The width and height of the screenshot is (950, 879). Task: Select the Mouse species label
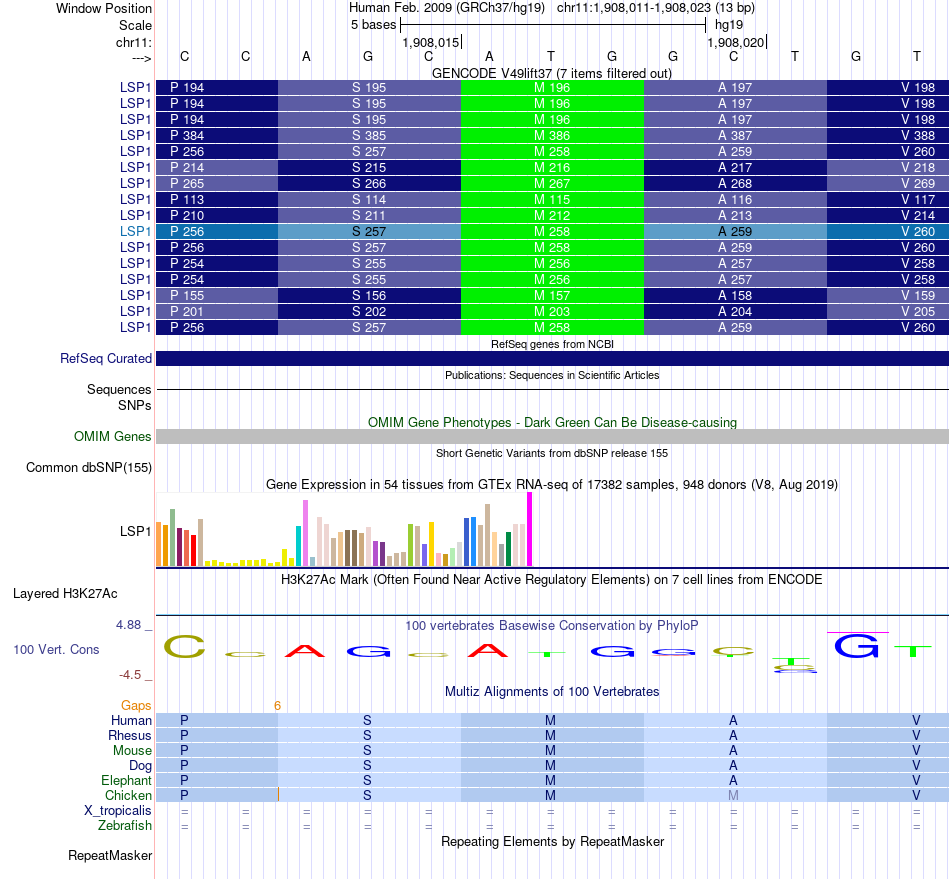132,751
